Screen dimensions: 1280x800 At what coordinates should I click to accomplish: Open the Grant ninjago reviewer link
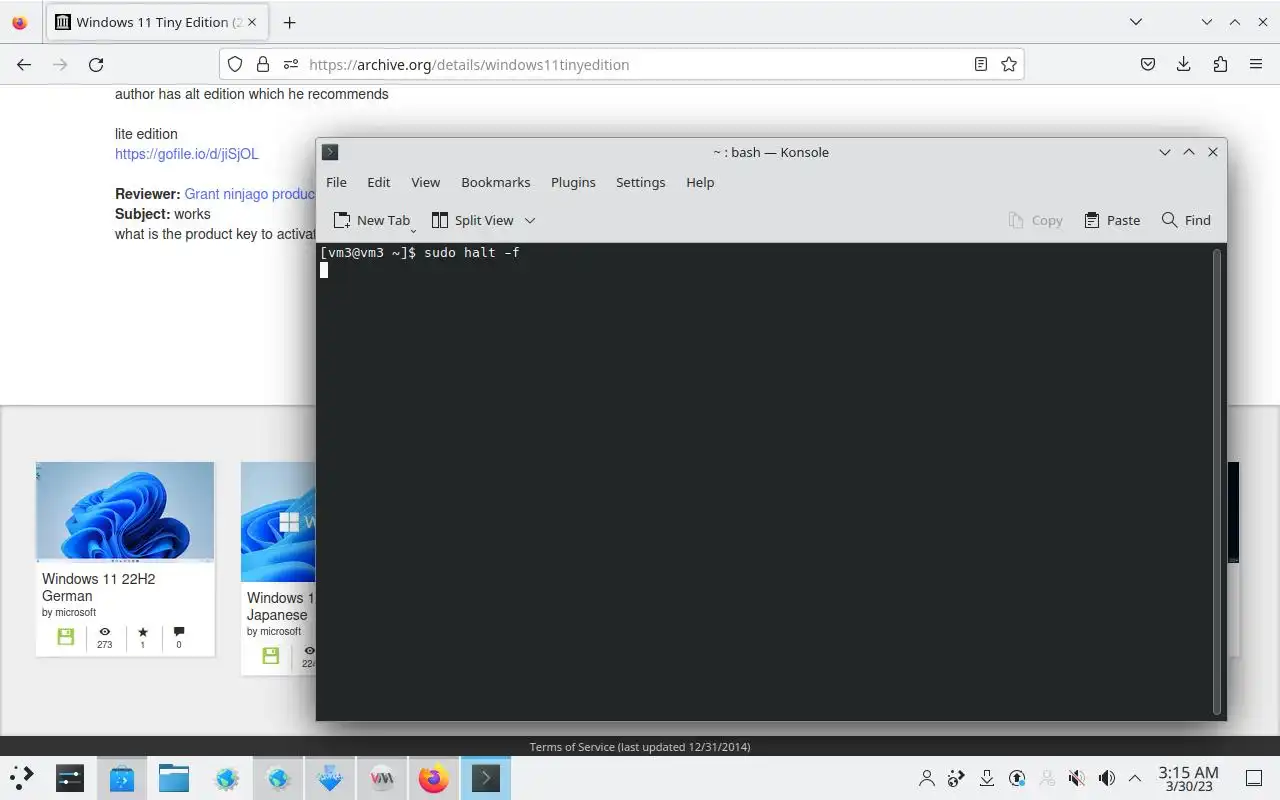point(250,194)
